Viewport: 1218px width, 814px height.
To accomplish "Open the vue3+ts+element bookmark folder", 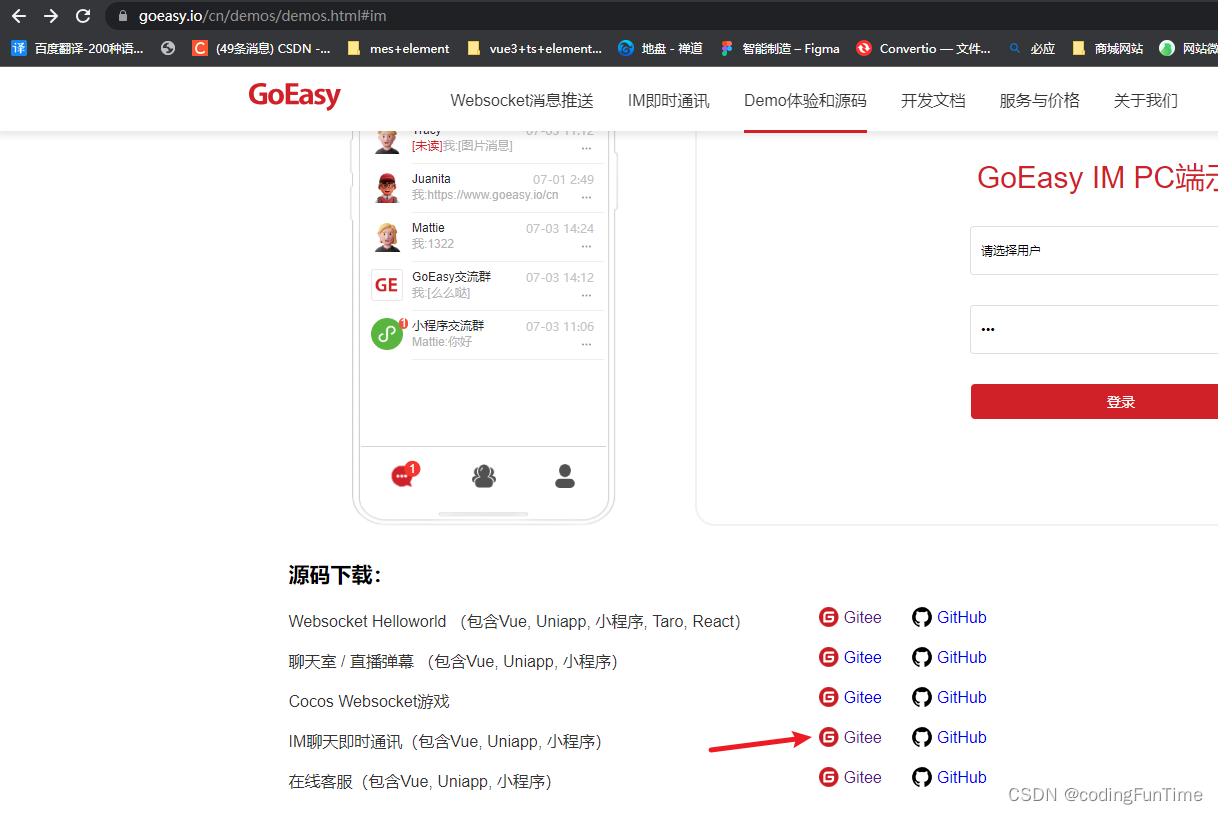I will pyautogui.click(x=534, y=48).
